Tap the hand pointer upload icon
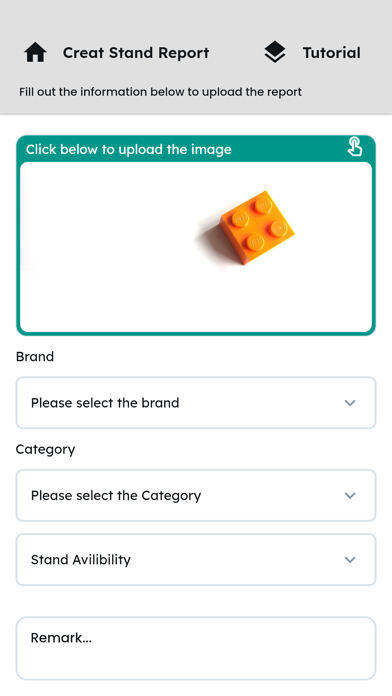 [355, 147]
